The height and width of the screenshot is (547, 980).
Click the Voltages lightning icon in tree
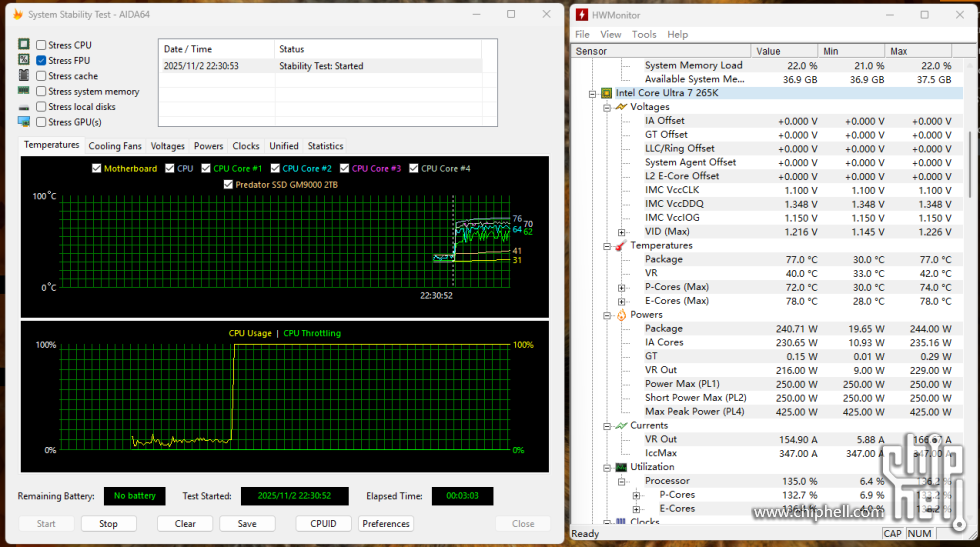tap(620, 107)
